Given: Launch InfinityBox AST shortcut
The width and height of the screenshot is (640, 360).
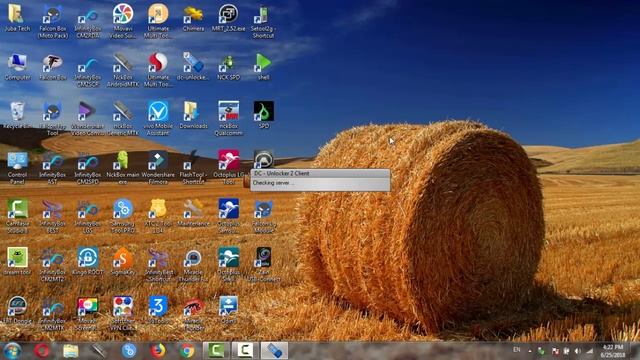Looking at the screenshot, I should 53,167.
